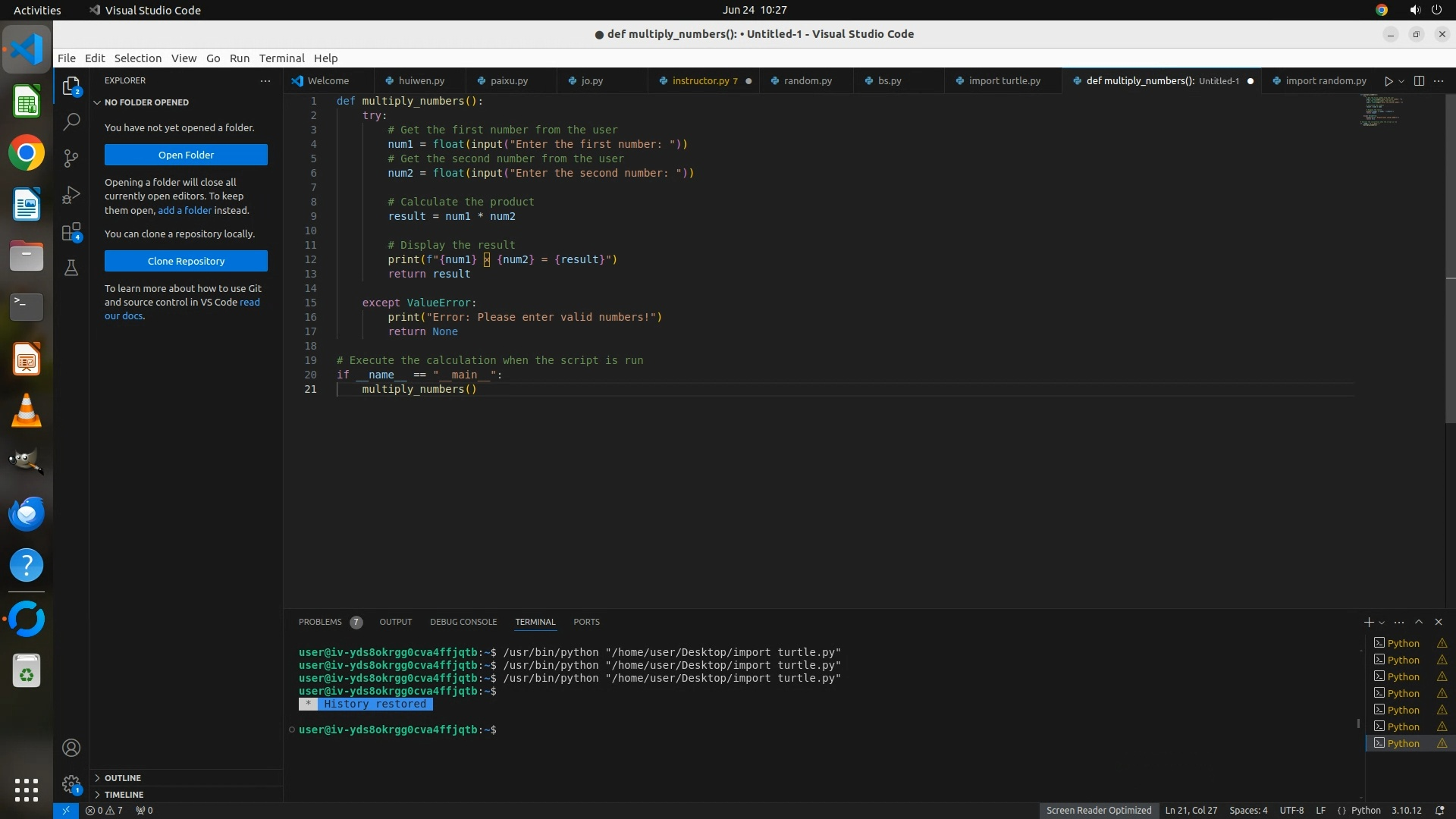Click the Accounts icon in activity bar

(71, 748)
